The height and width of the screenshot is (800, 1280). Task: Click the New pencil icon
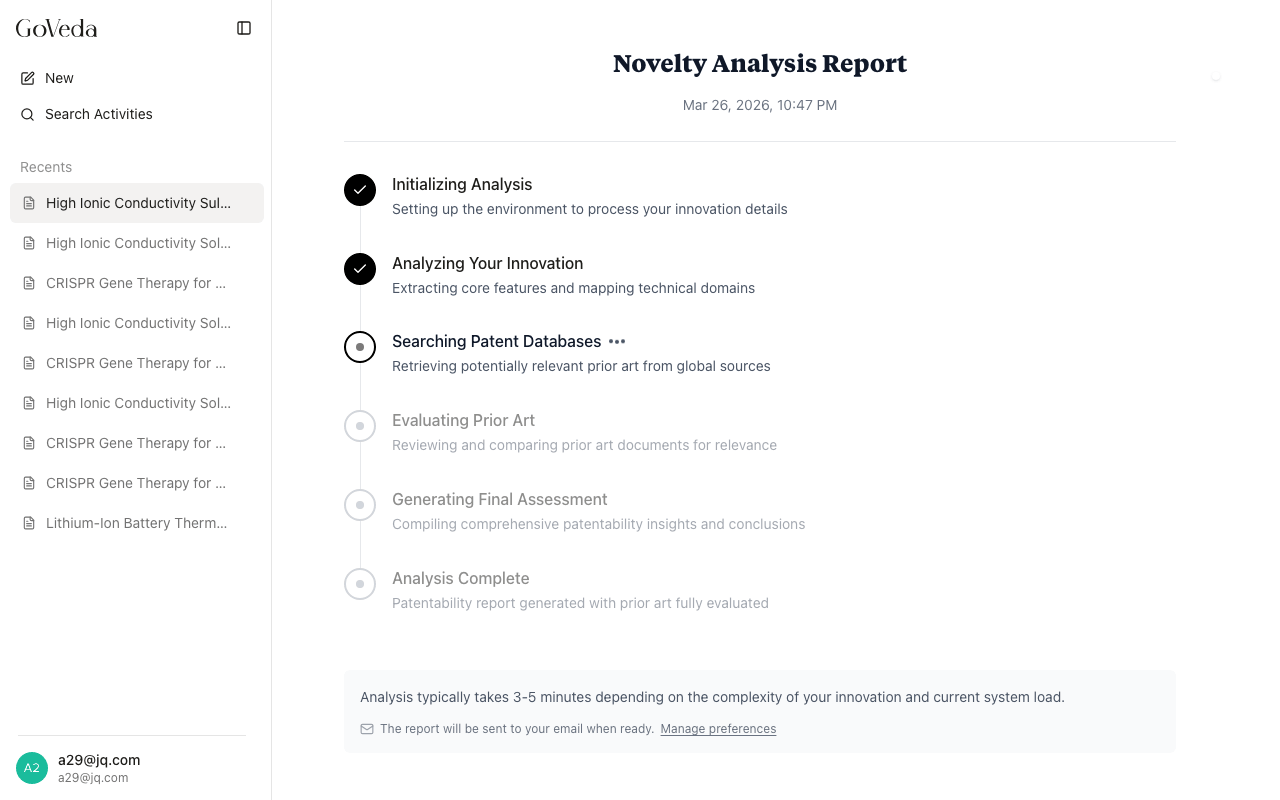pos(28,78)
